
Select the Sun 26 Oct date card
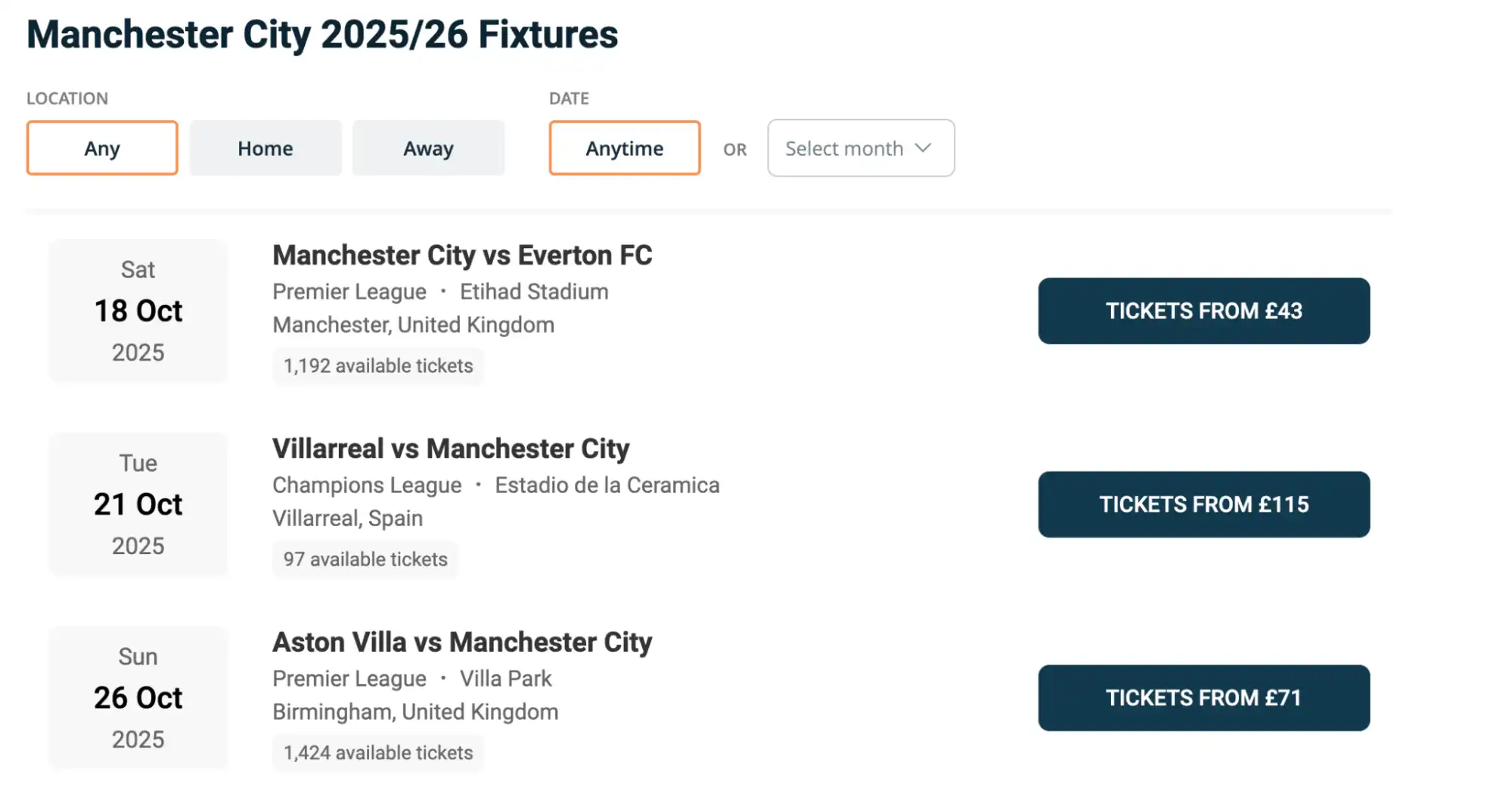(x=138, y=698)
